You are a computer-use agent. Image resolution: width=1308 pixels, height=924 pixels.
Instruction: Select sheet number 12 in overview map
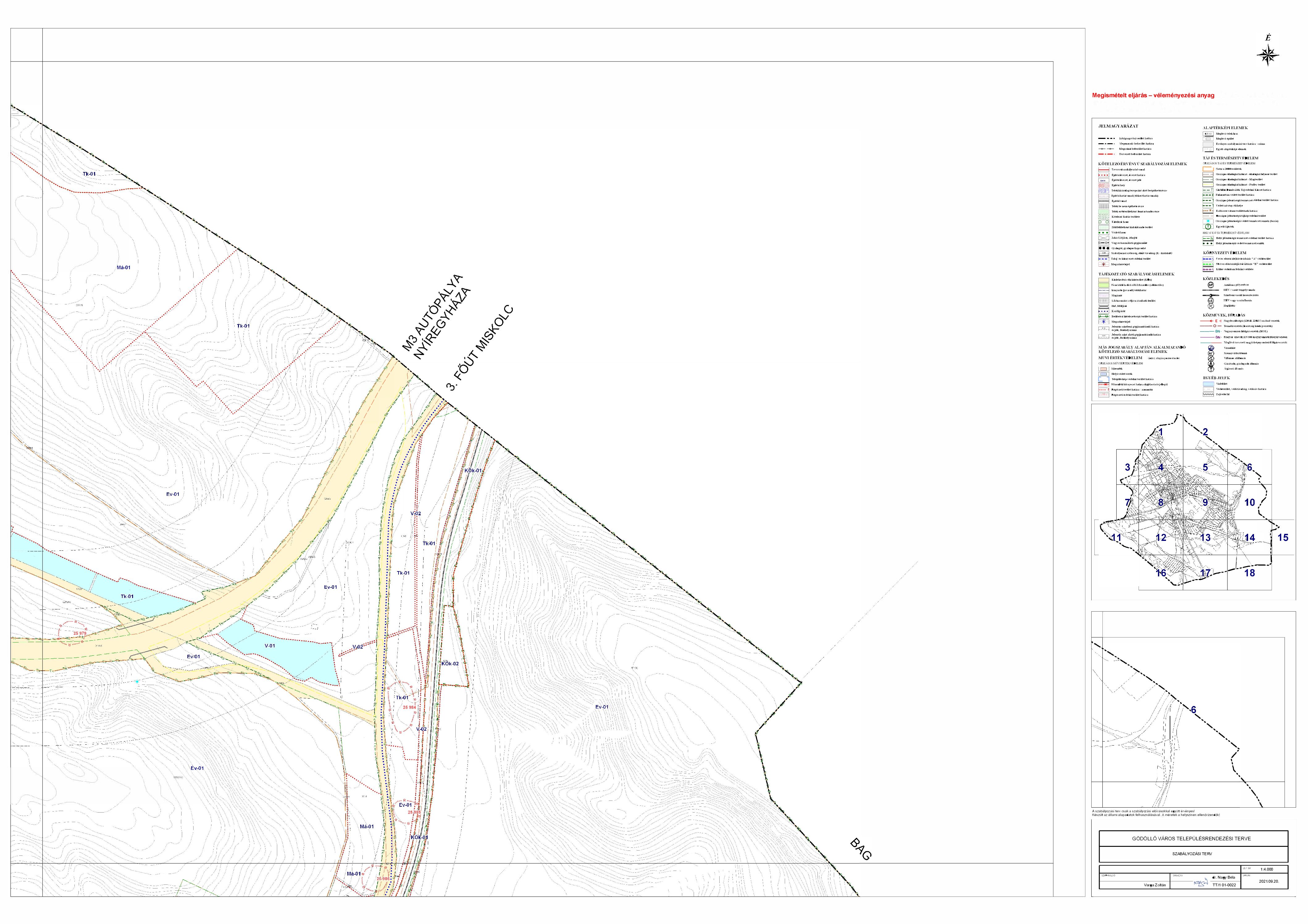(x=1160, y=538)
